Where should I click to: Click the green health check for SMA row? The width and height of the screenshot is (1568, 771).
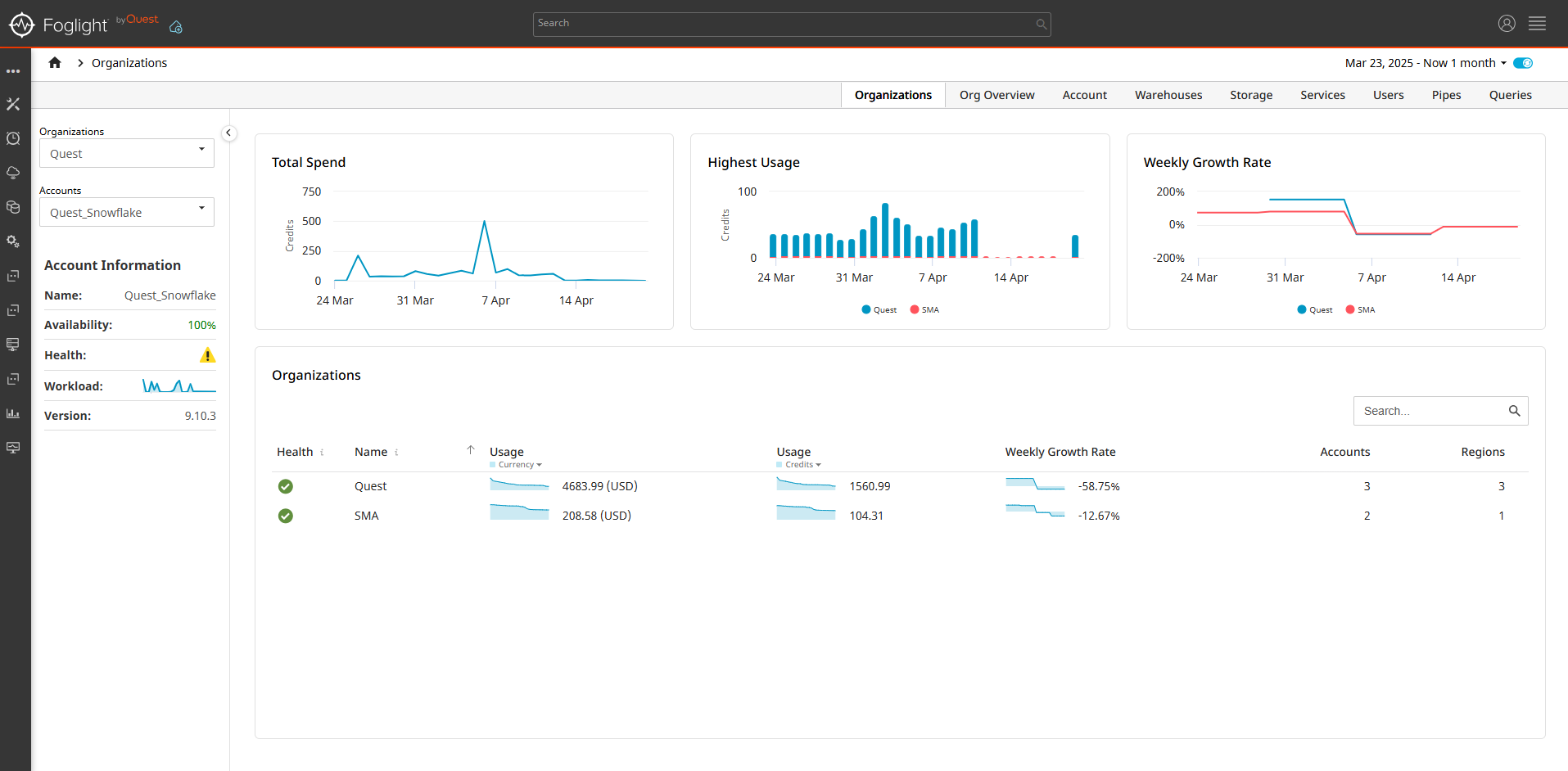point(285,516)
